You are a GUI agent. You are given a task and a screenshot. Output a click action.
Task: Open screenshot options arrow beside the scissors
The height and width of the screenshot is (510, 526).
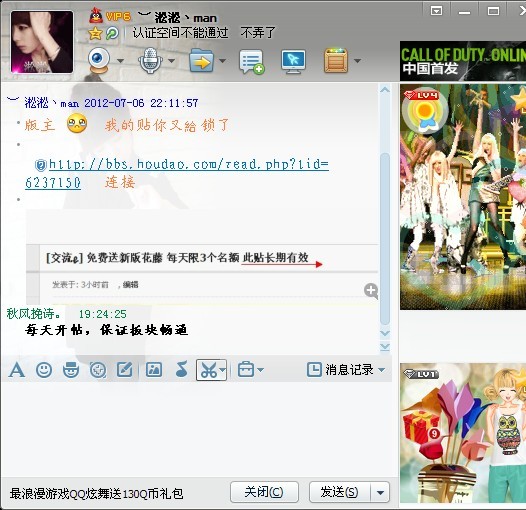pyautogui.click(x=223, y=370)
